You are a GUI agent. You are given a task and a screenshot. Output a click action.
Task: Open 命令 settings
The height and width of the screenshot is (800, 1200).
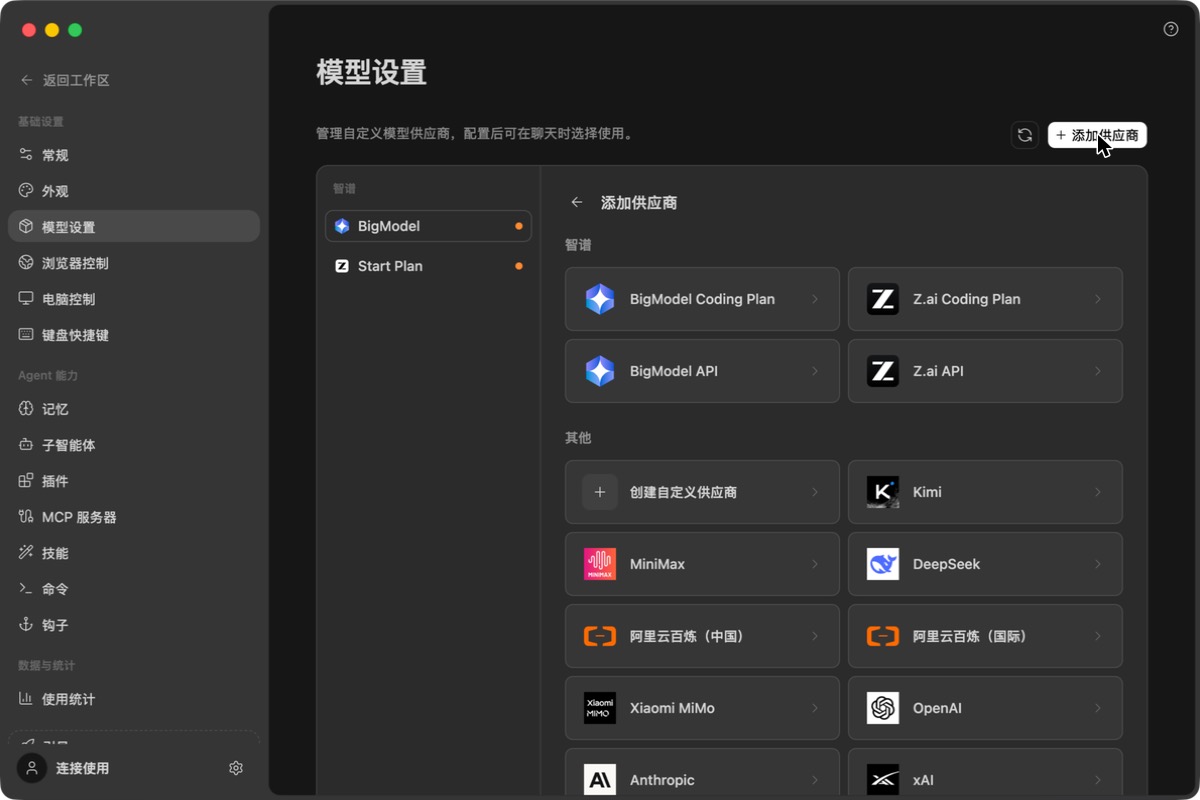click(134, 589)
